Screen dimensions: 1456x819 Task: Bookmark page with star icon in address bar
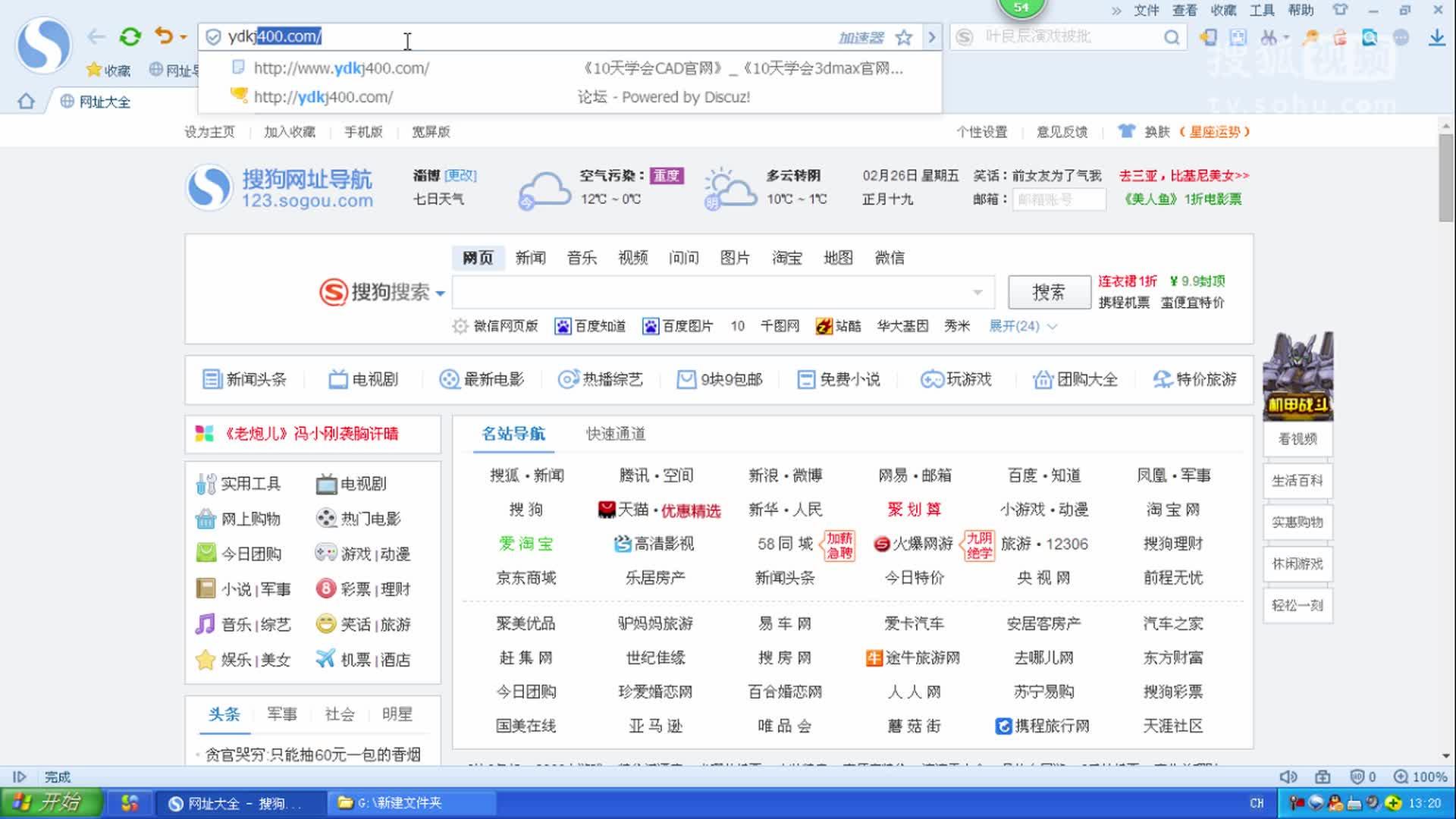(903, 37)
